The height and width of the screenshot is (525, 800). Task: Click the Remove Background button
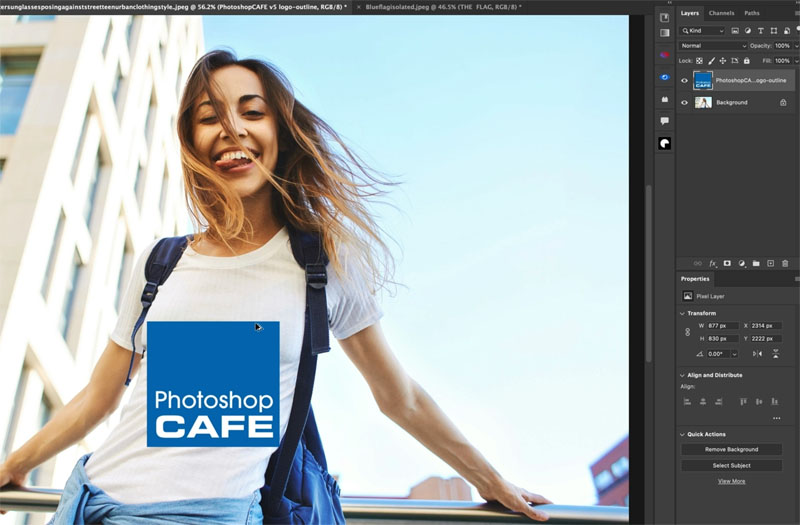click(x=731, y=450)
